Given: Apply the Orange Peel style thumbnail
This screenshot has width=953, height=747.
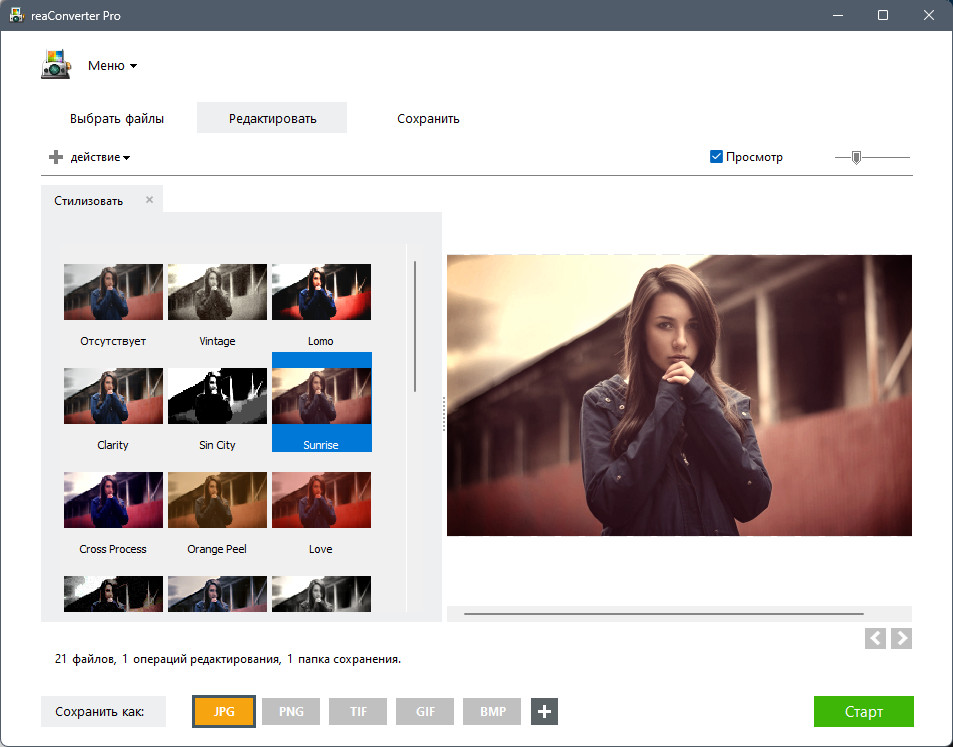Looking at the screenshot, I should click(217, 500).
